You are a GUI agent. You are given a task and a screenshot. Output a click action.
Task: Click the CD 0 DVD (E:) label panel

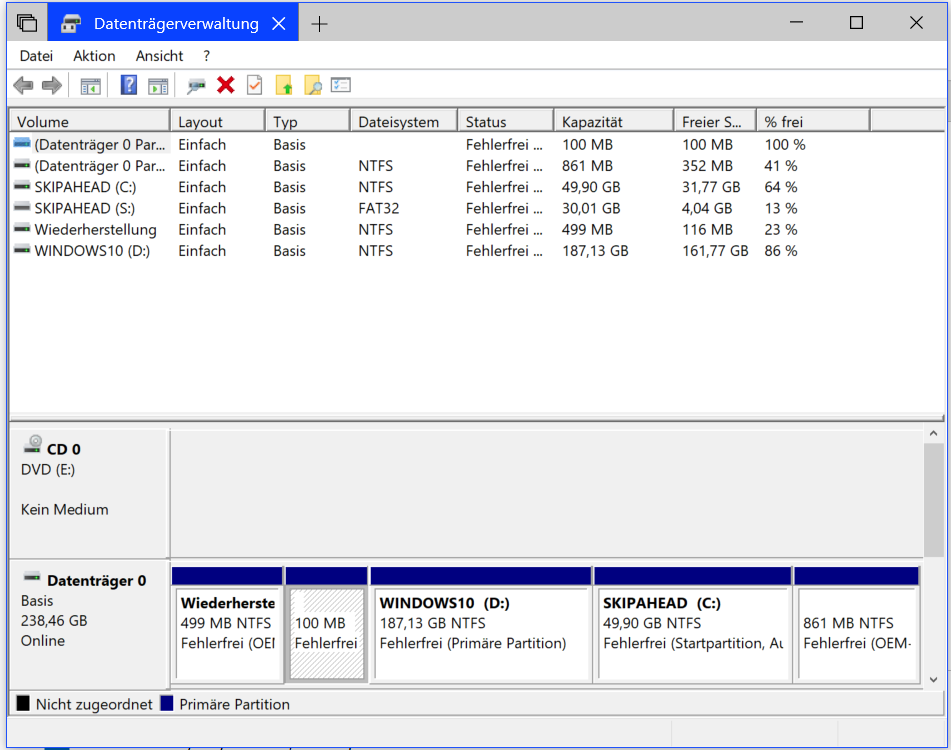pos(89,494)
